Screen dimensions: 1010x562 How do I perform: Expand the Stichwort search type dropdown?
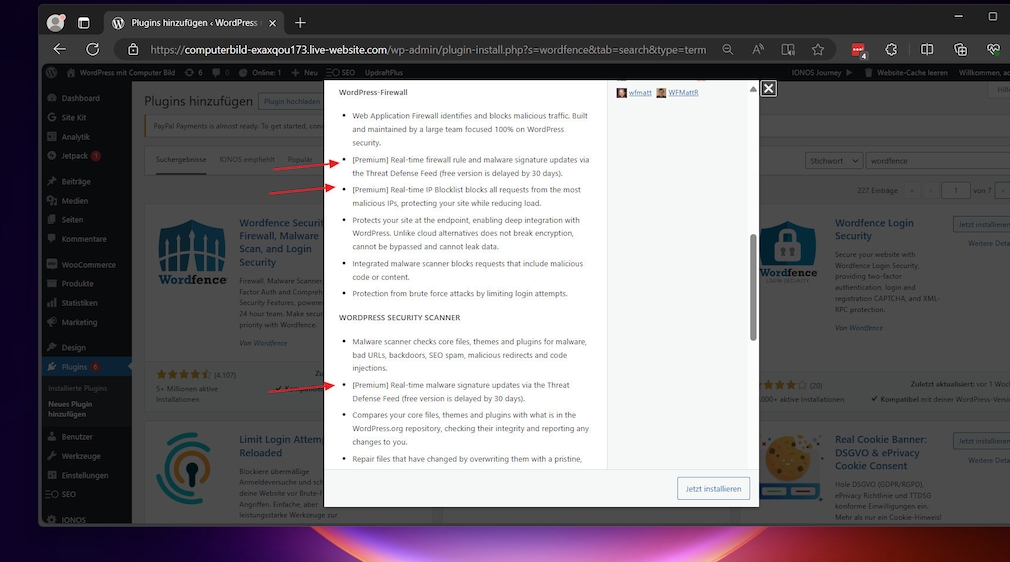834,161
